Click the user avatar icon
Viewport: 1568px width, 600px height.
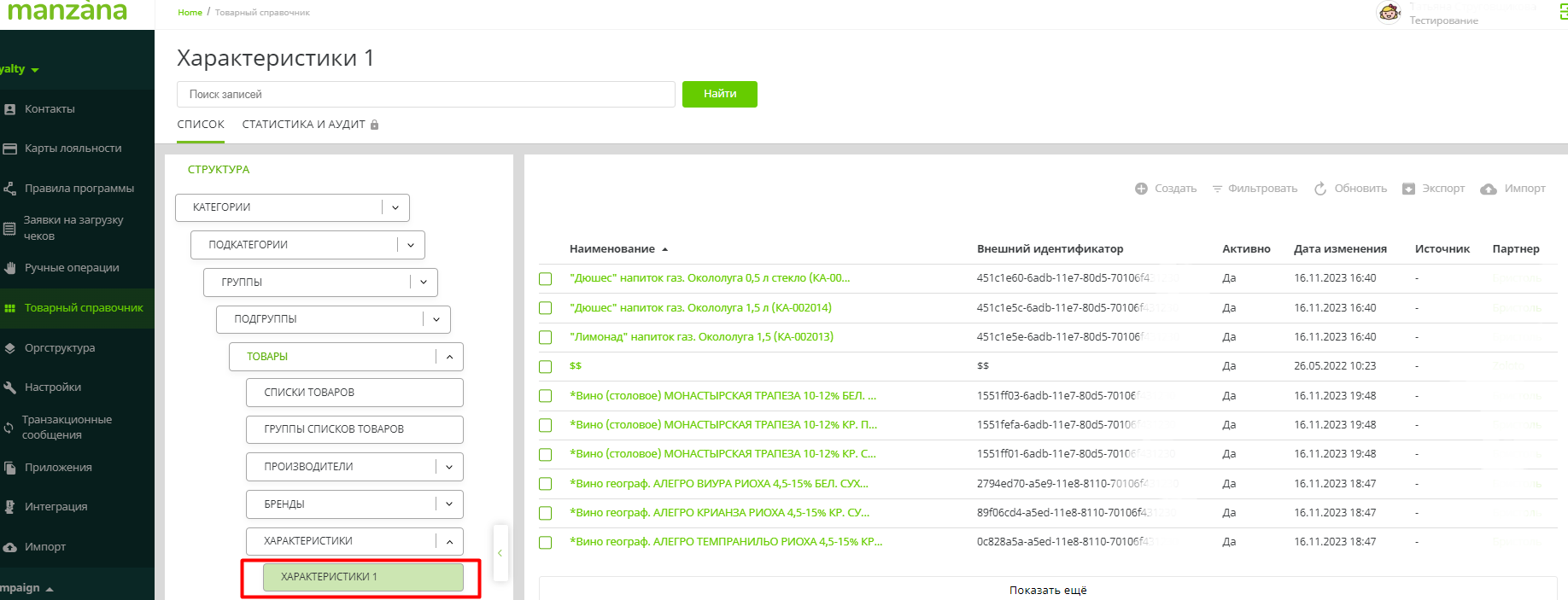pos(1390,13)
